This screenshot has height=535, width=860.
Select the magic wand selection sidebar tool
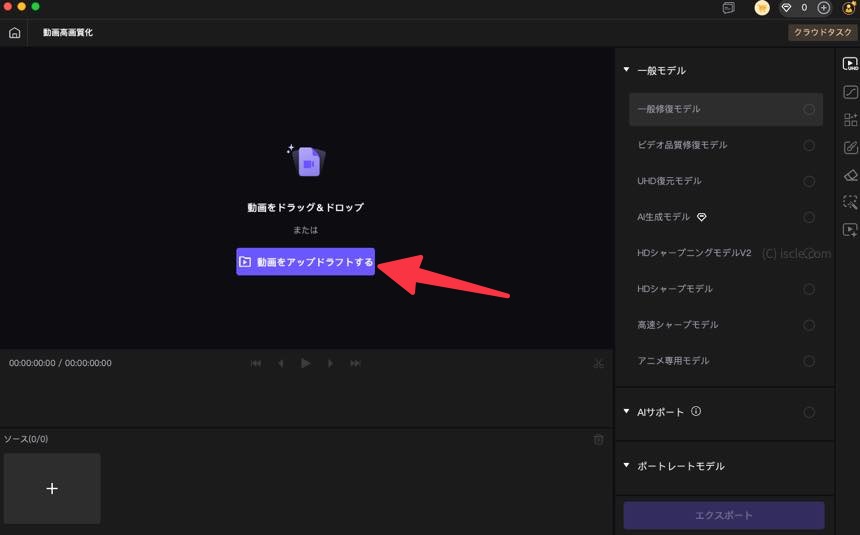850,202
